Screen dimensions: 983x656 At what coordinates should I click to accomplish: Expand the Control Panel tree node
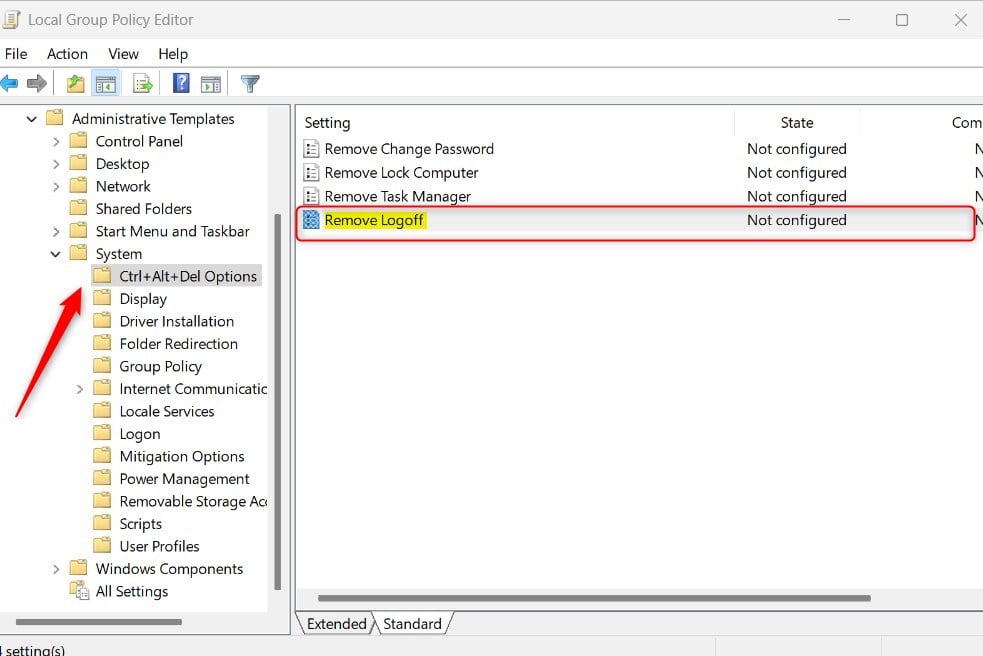pyautogui.click(x=56, y=142)
